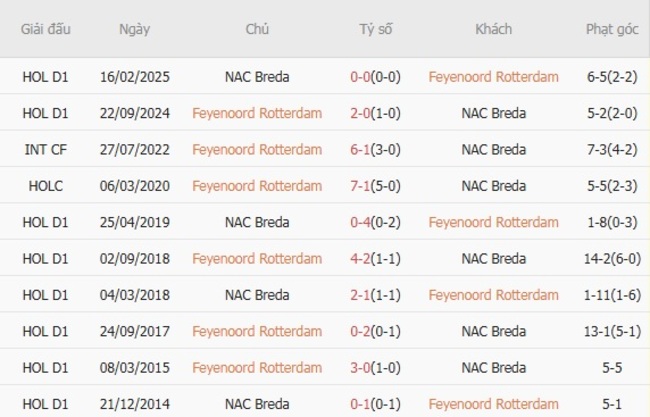Click the Giải đấu column header
Image resolution: width=650 pixels, height=417 pixels.
point(46,29)
